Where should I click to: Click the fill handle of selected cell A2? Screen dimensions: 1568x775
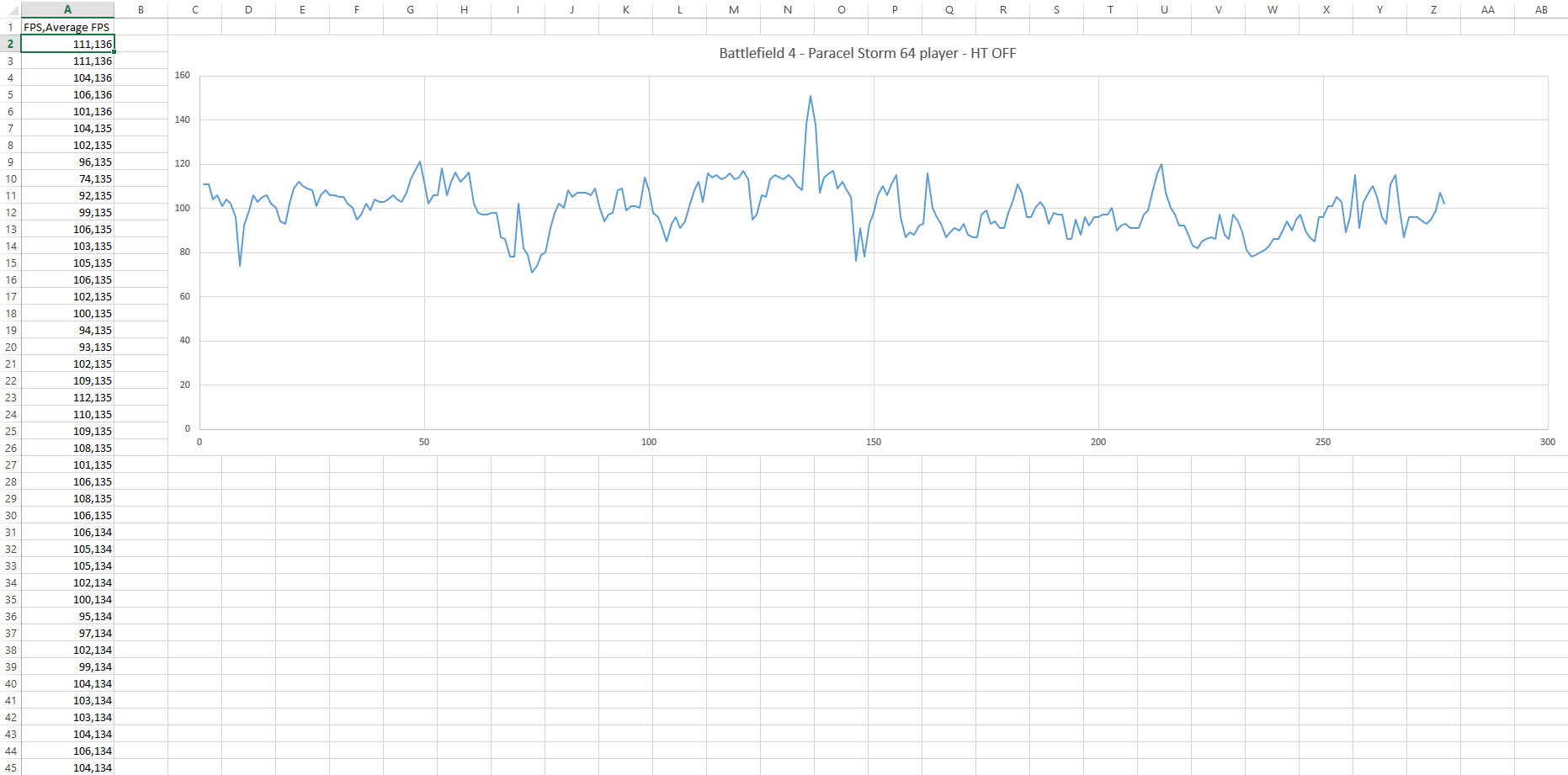point(114,51)
